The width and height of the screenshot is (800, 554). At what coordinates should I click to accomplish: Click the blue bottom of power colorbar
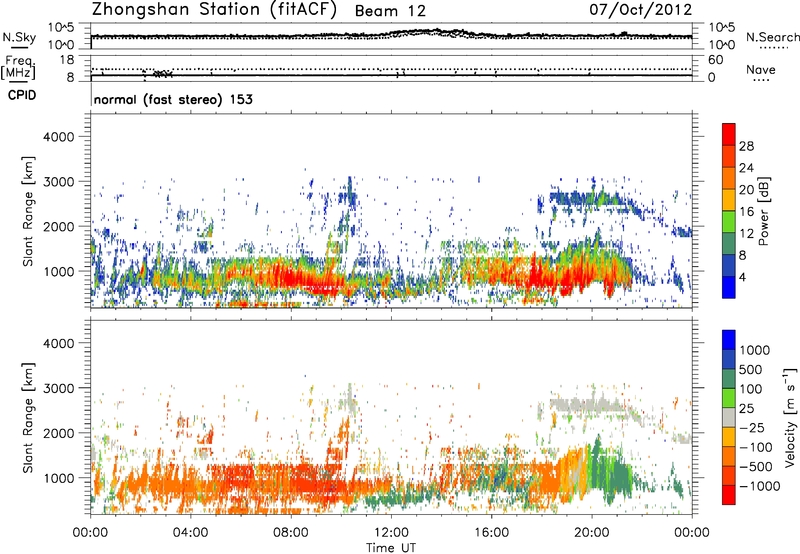pos(729,287)
